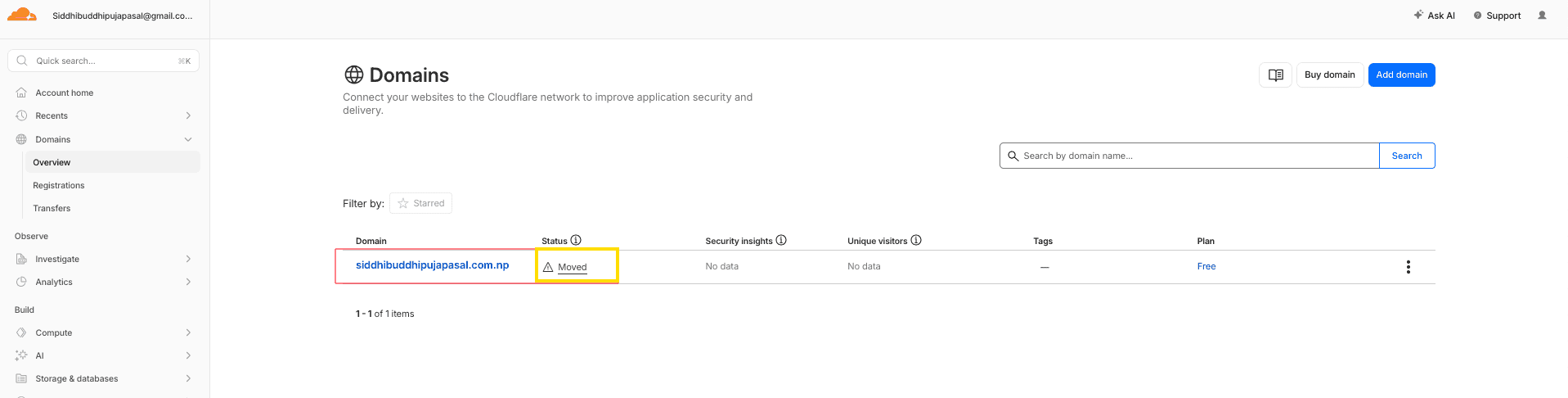The height and width of the screenshot is (398, 1568).
Task: Select Overview under Domains
Action: coord(113,162)
